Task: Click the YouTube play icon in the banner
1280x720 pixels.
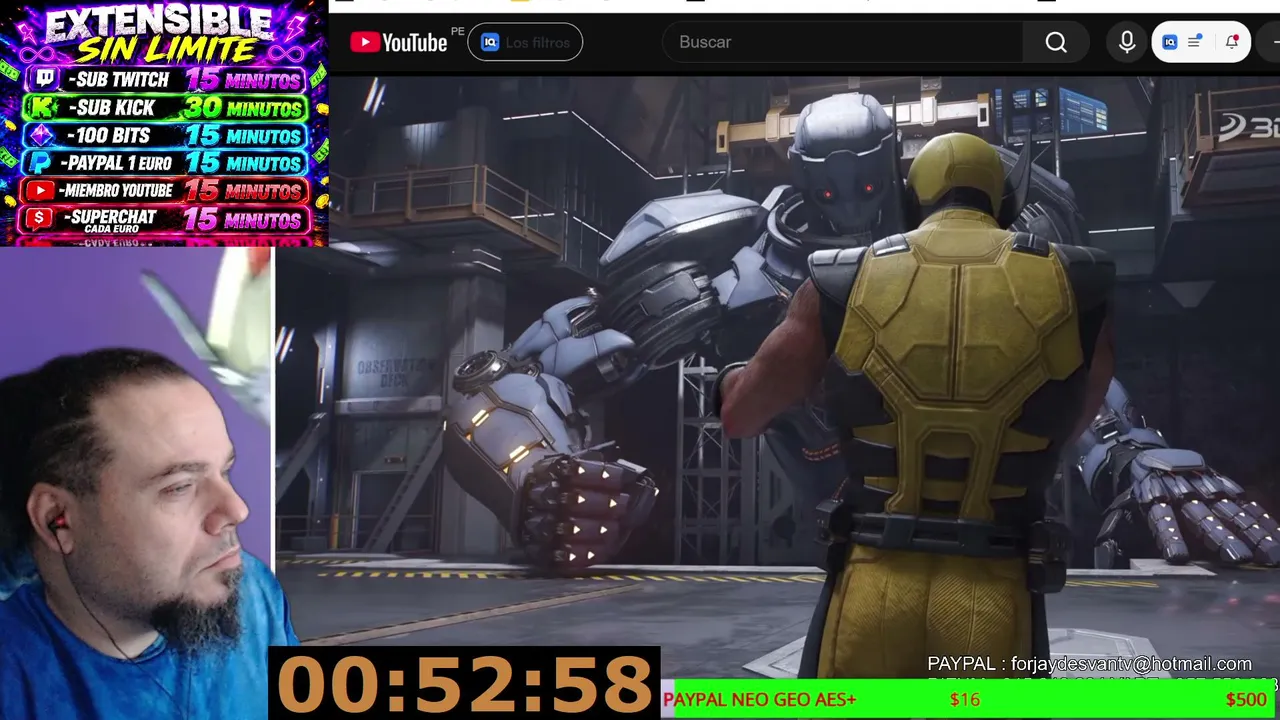Action: [41, 190]
